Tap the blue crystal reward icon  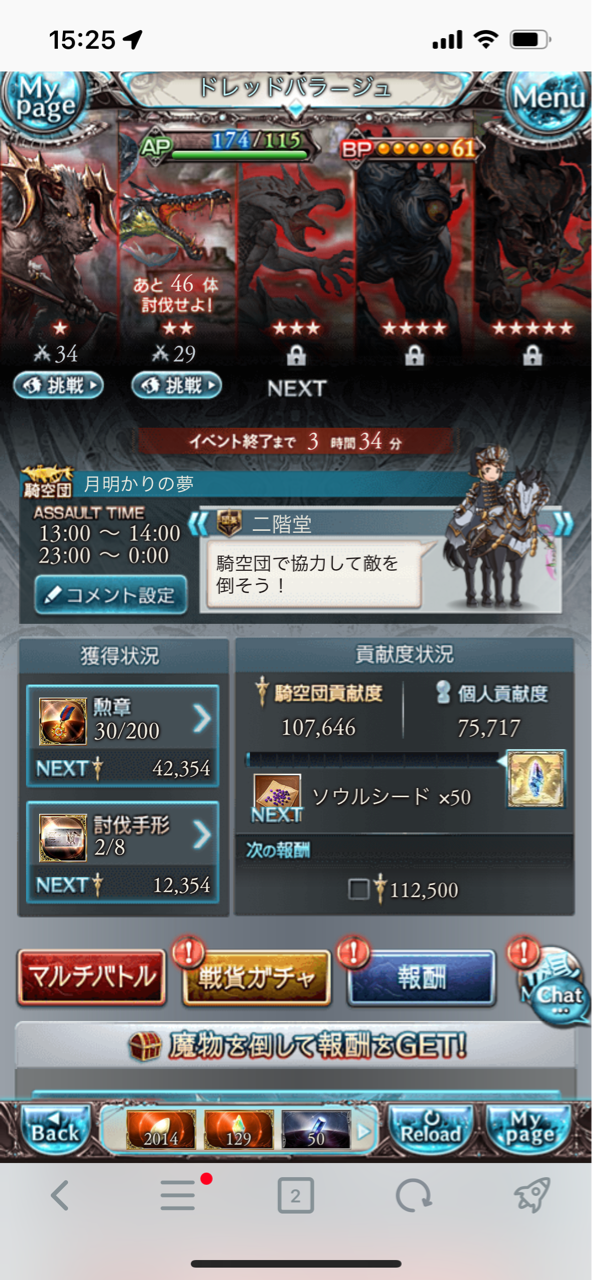coord(536,779)
